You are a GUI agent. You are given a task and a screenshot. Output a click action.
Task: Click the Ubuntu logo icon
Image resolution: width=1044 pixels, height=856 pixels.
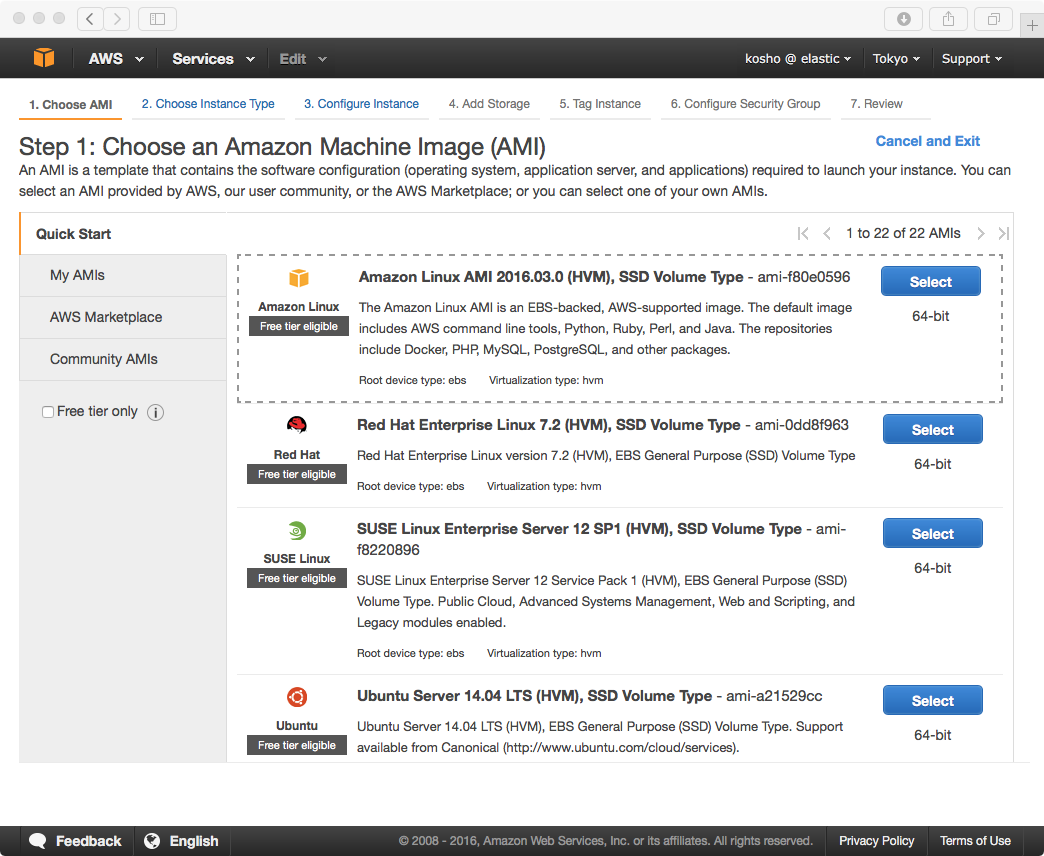297,697
